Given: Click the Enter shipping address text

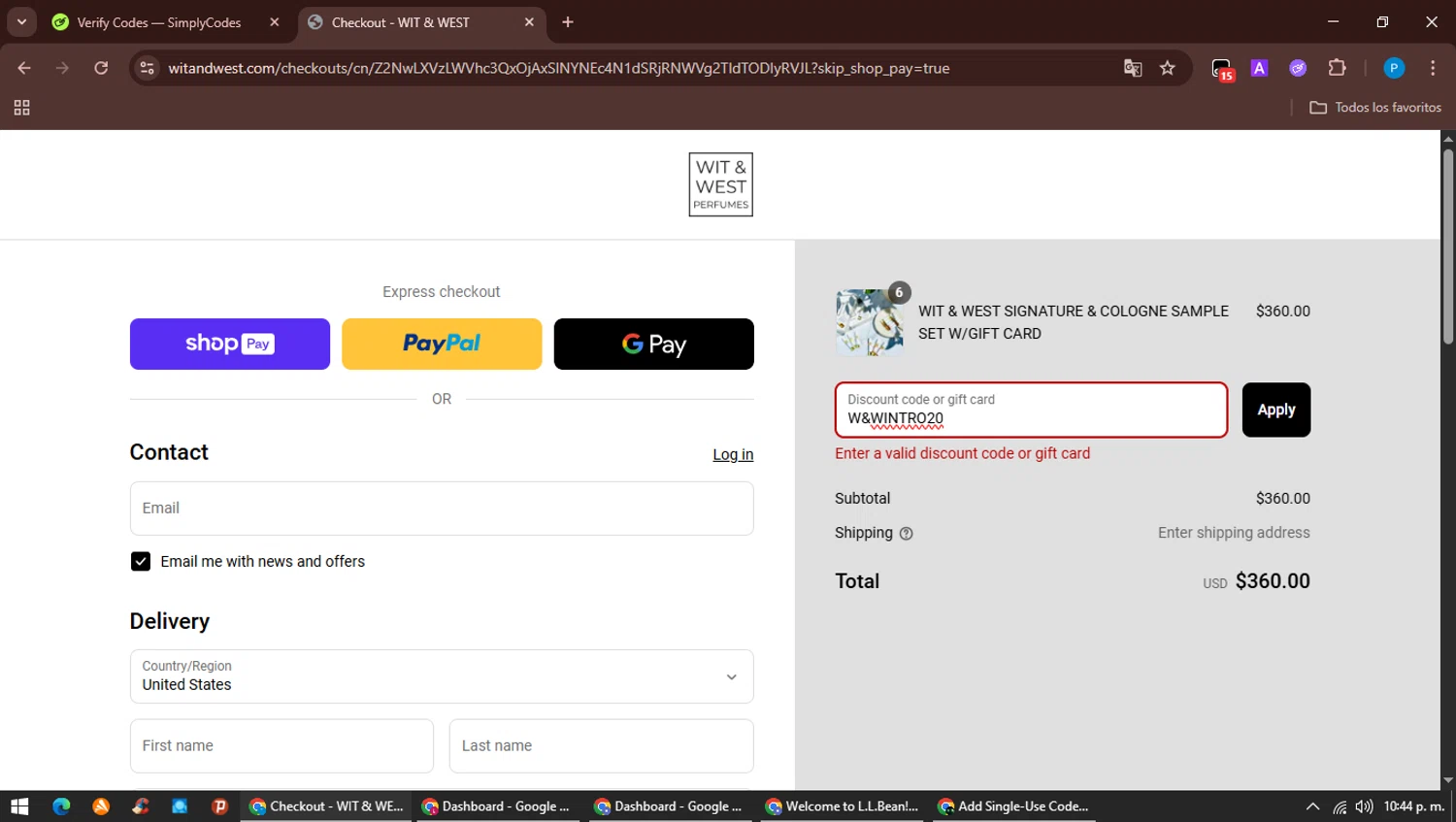Looking at the screenshot, I should (x=1234, y=533).
